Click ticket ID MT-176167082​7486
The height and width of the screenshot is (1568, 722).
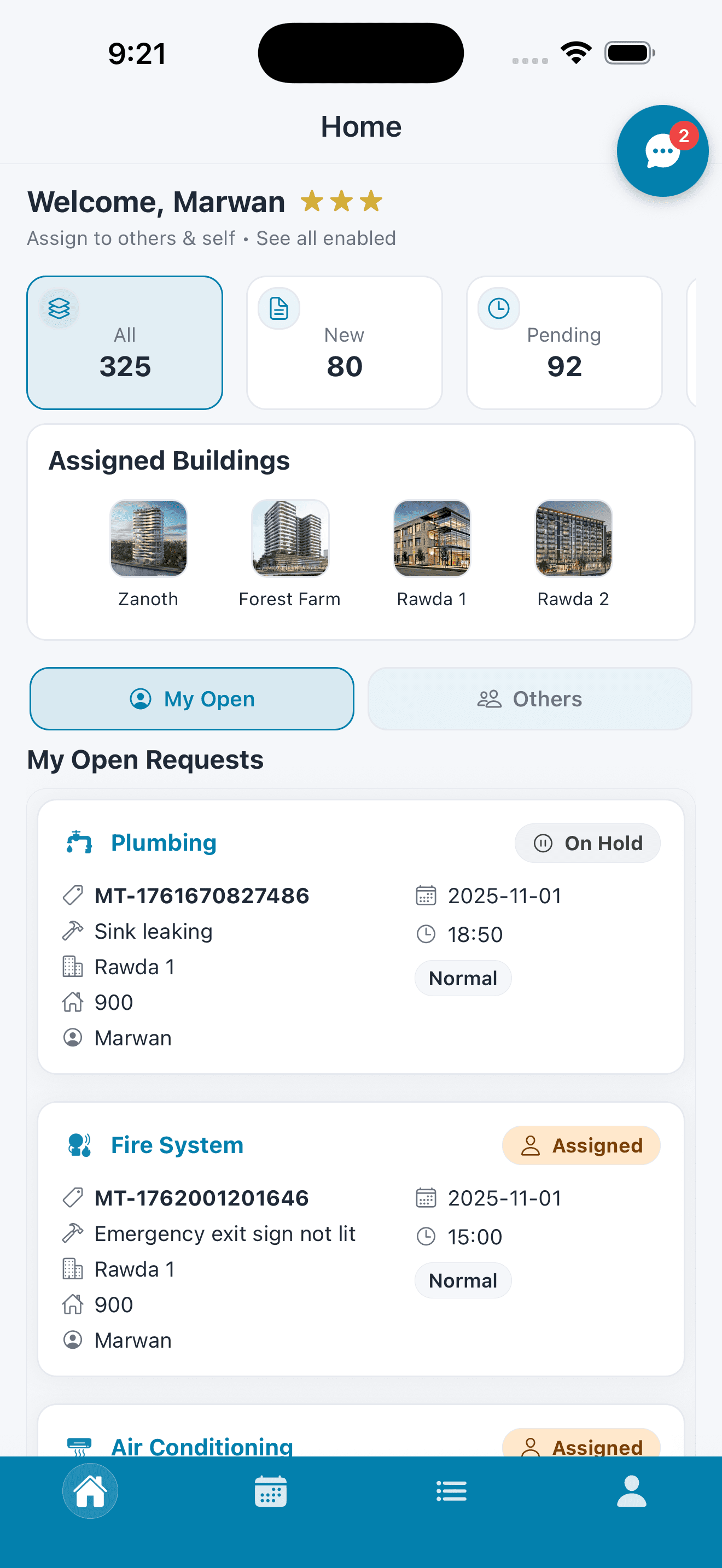tap(202, 896)
